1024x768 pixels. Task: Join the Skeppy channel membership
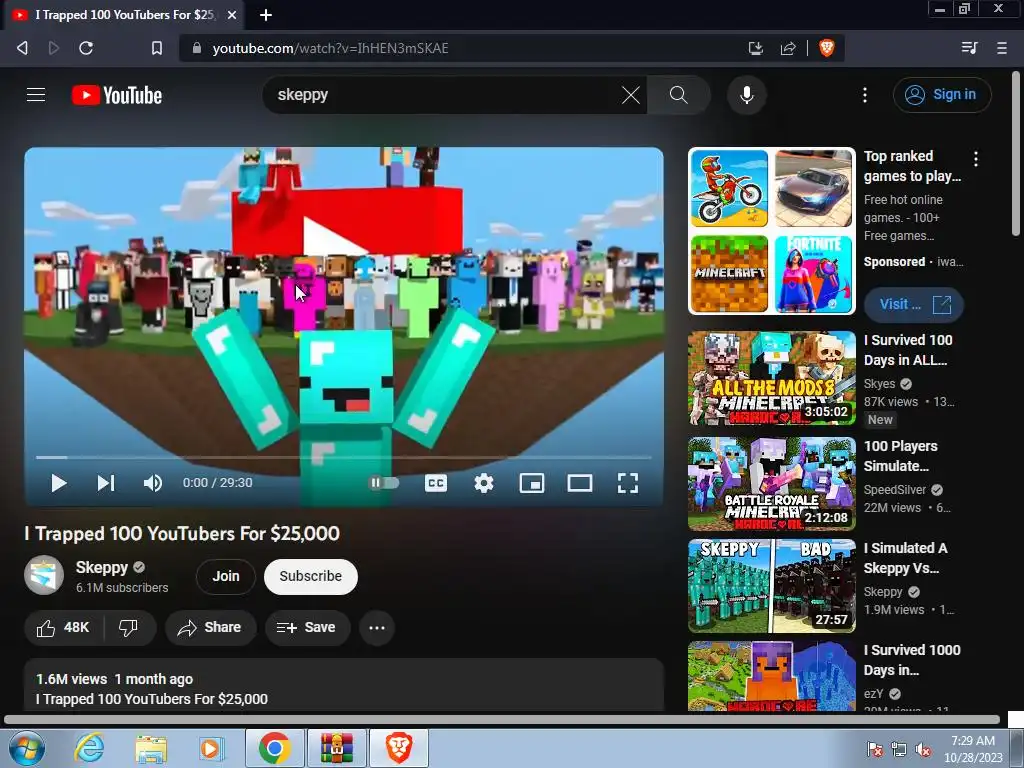click(225, 577)
